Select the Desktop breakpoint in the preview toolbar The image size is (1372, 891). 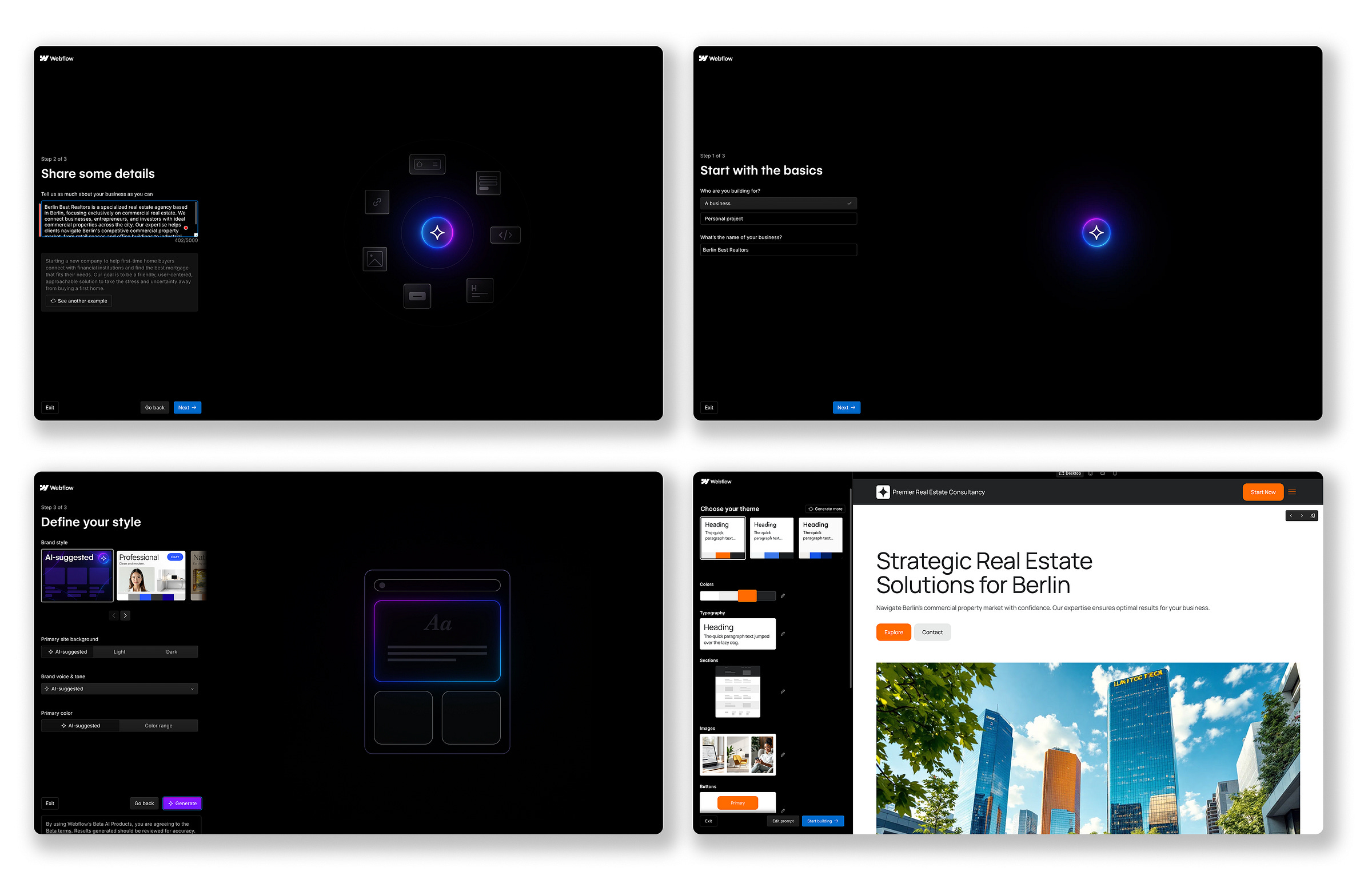1070,473
